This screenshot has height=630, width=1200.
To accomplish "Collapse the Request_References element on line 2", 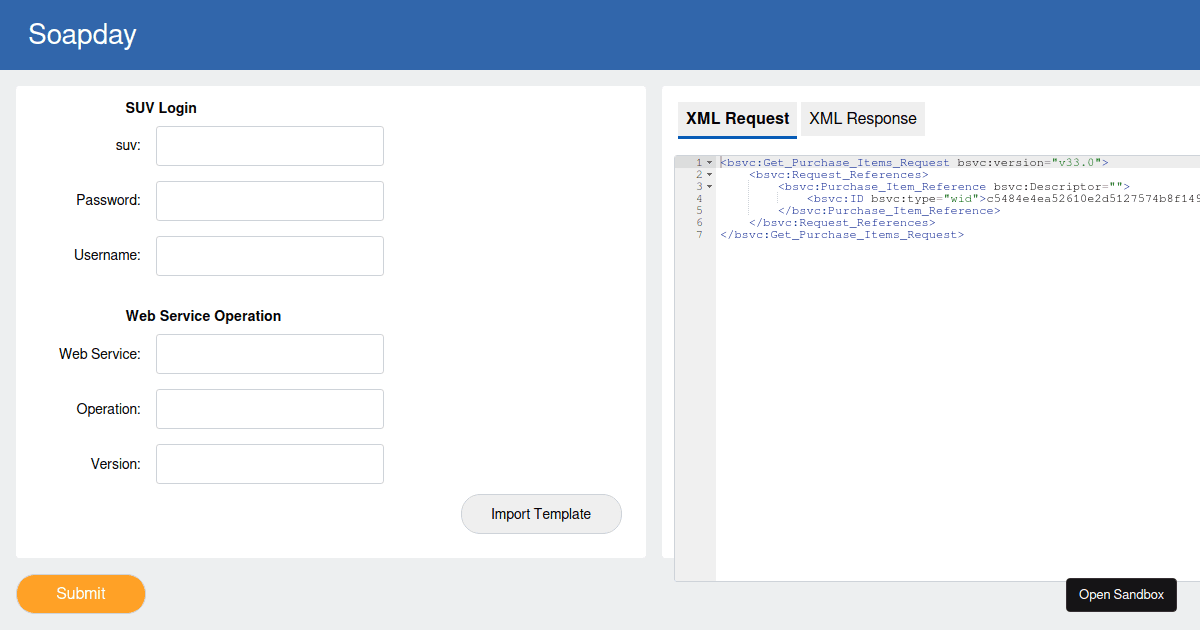I will click(710, 173).
